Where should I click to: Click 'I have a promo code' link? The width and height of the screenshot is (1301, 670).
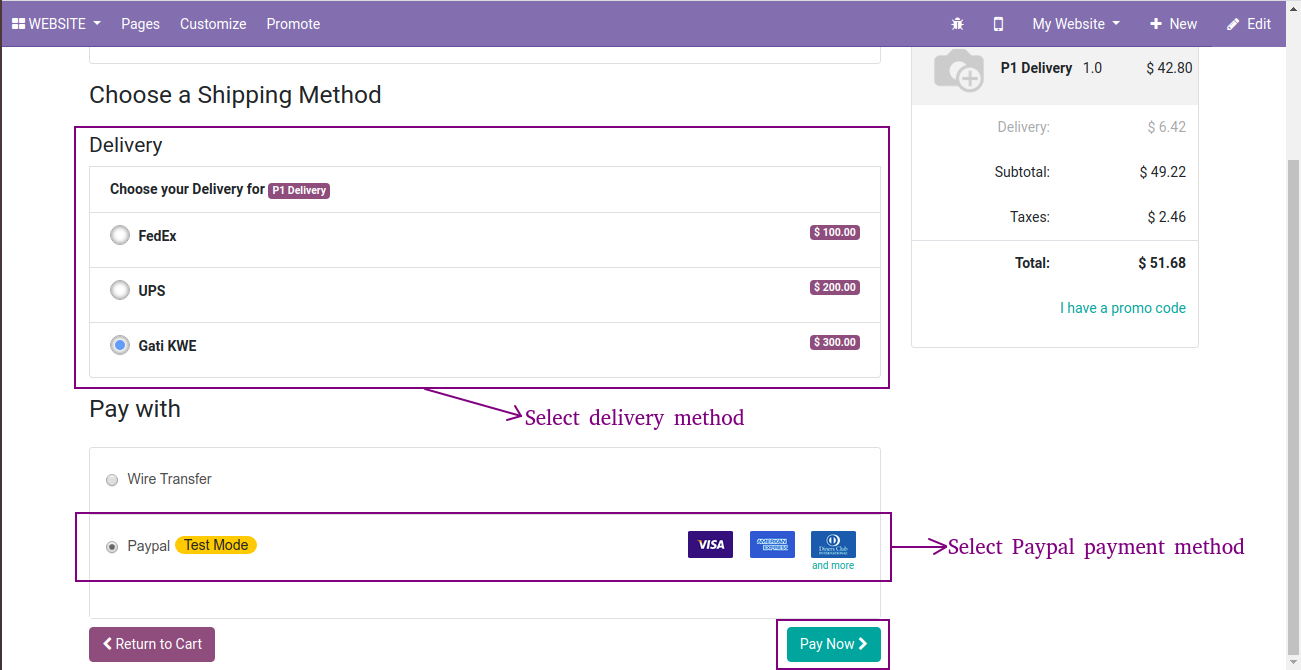point(1123,308)
